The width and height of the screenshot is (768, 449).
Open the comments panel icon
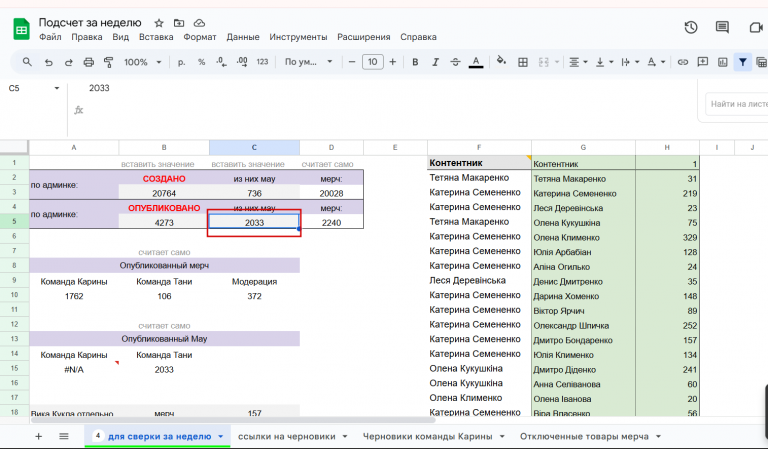click(722, 27)
